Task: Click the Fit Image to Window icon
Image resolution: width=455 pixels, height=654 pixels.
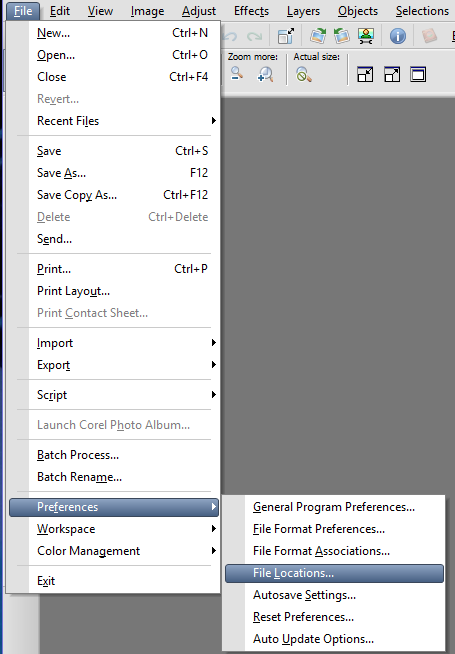Action: [x=392, y=75]
